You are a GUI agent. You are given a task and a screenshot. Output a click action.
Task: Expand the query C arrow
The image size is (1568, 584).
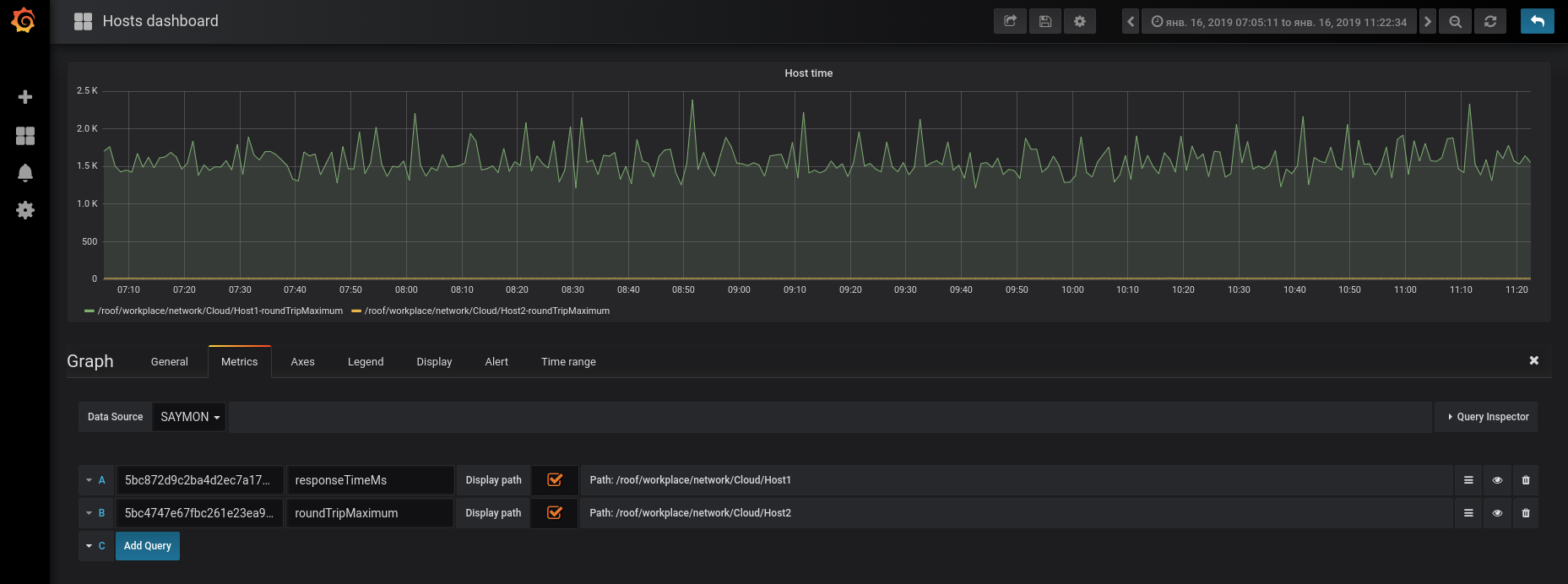click(90, 546)
